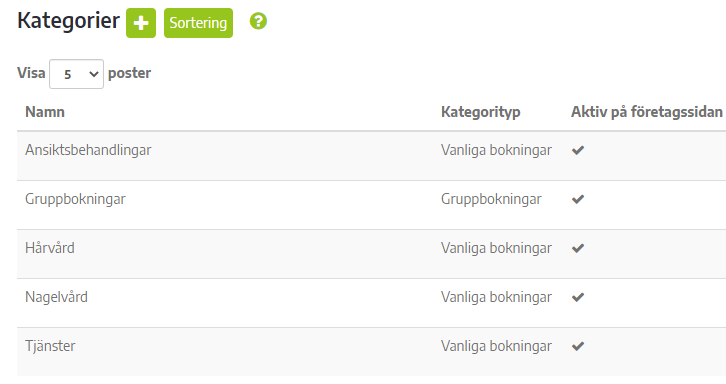Open the Gruppbokningar category name
Image resolution: width=726 pixels, height=384 pixels.
click(x=75, y=199)
